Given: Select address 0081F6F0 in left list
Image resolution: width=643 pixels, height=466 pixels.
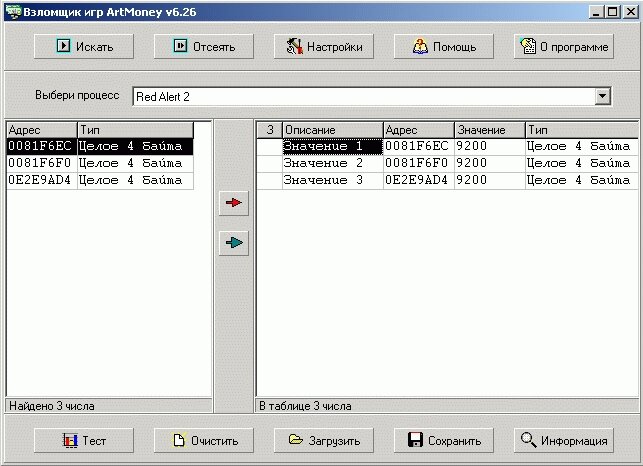Looking at the screenshot, I should point(41,163).
